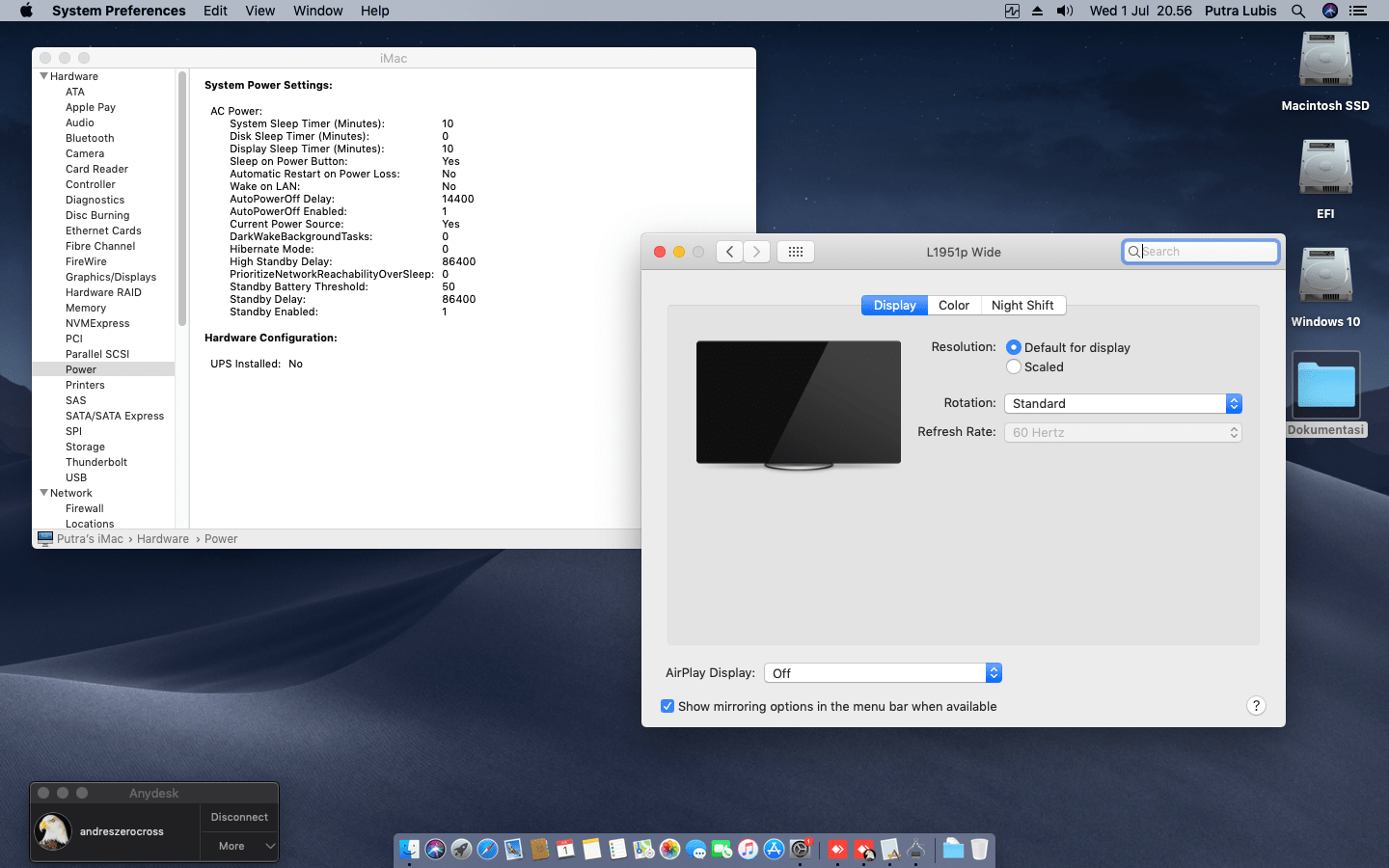Select Default for display resolution
Image resolution: width=1389 pixels, height=868 pixels.
(x=1014, y=347)
